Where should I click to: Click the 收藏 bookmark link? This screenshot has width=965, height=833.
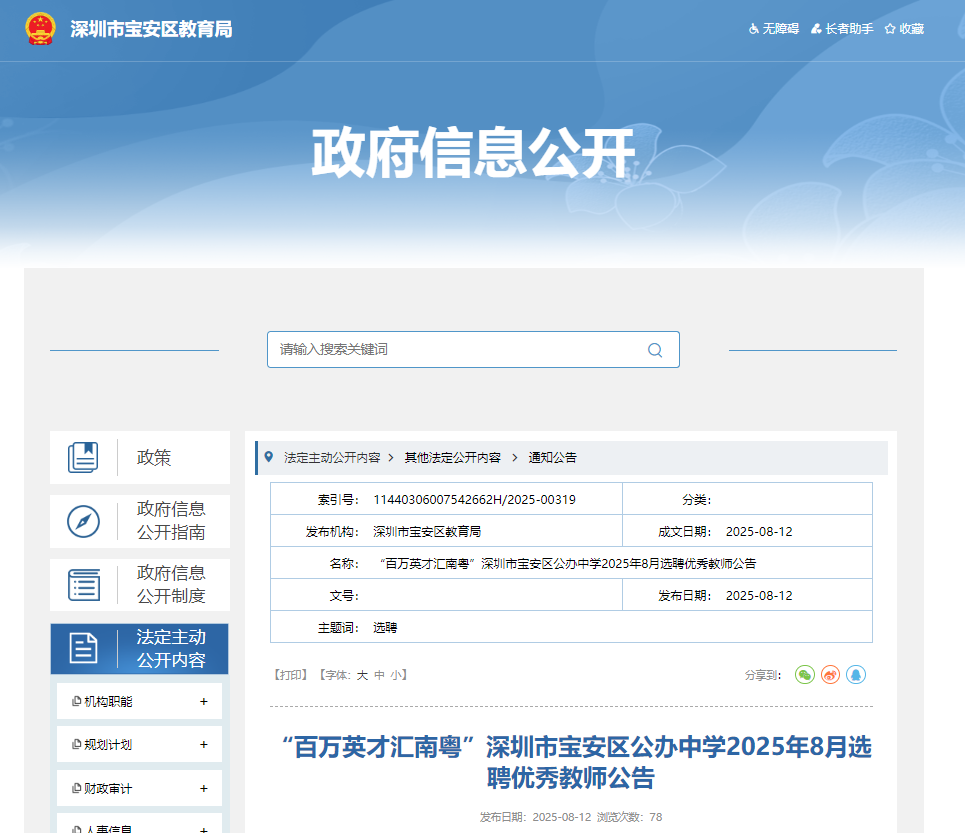(x=904, y=29)
